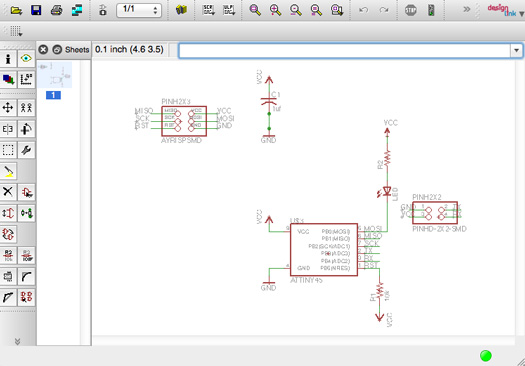
Task: Open the Use library books icon
Action: [181, 10]
